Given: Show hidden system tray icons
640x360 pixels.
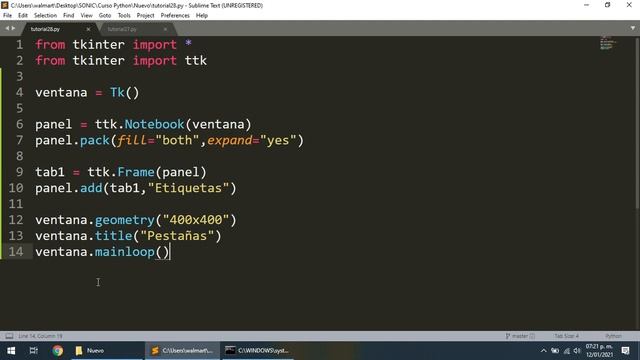Looking at the screenshot, I should tap(543, 351).
